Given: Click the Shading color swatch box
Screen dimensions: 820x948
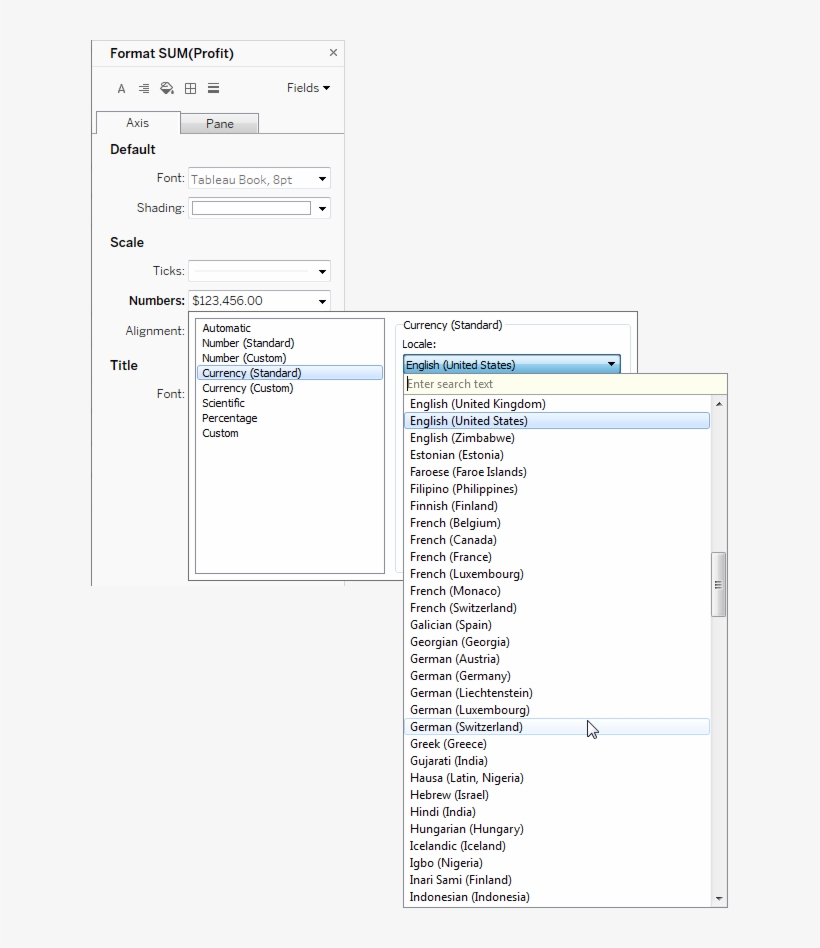Looking at the screenshot, I should click(251, 208).
